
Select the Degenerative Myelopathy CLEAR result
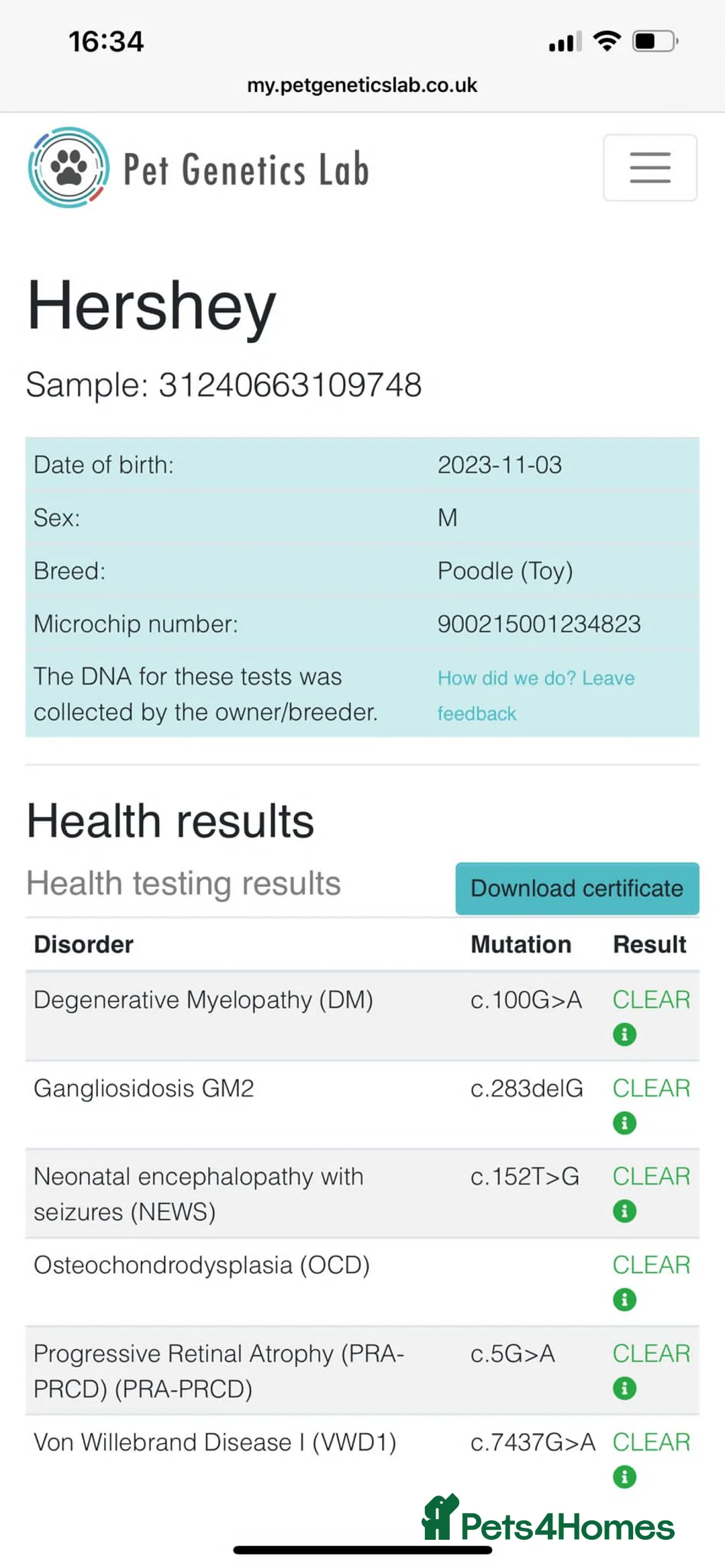coord(651,999)
